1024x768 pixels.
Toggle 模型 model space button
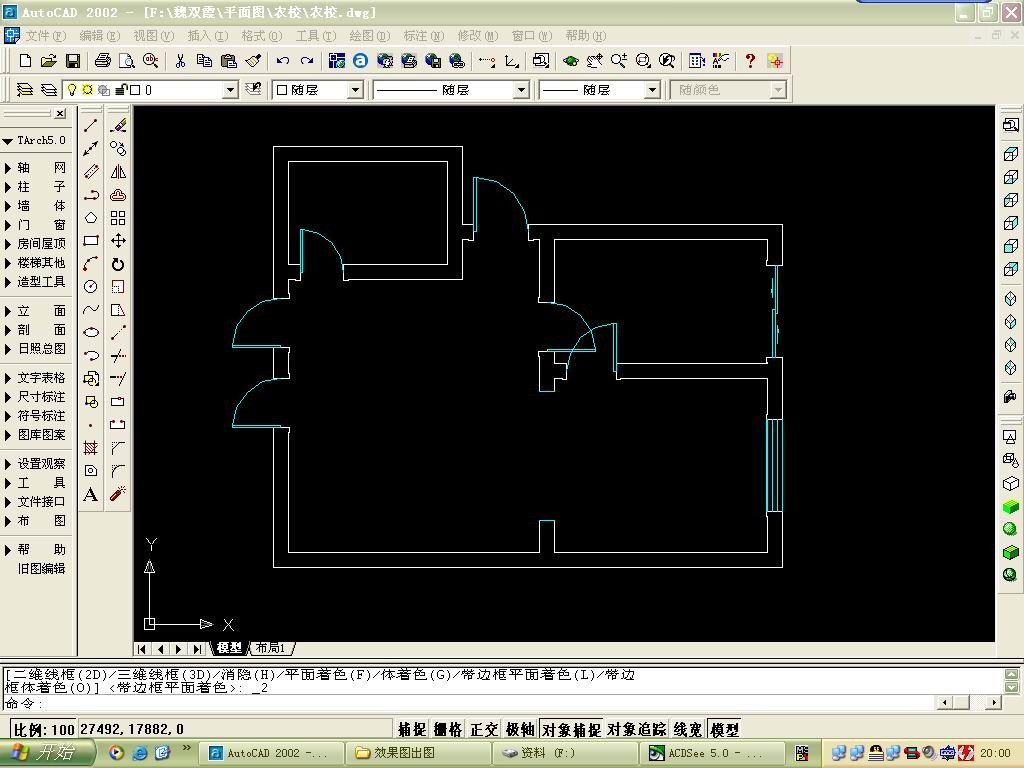tap(724, 729)
